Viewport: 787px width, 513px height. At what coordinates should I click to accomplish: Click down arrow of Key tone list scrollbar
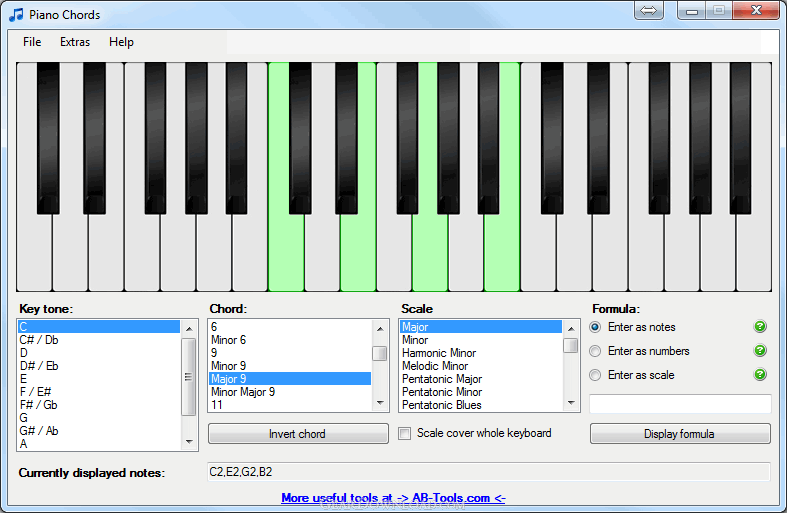tap(189, 442)
